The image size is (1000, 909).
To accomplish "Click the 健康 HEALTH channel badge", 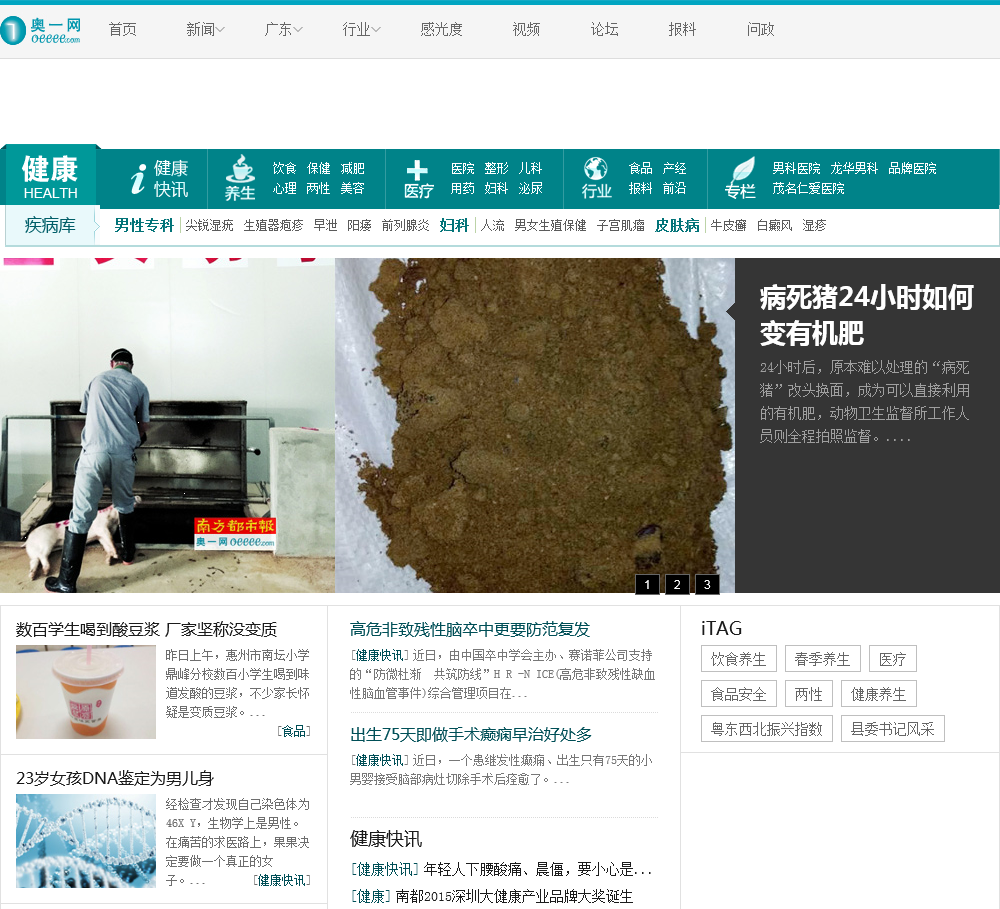I will 50,177.
